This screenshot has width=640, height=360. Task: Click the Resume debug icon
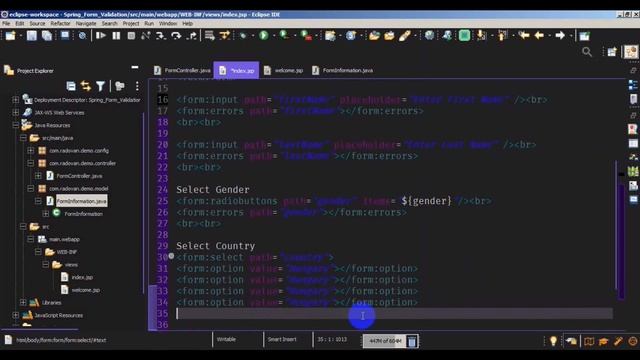point(100,36)
